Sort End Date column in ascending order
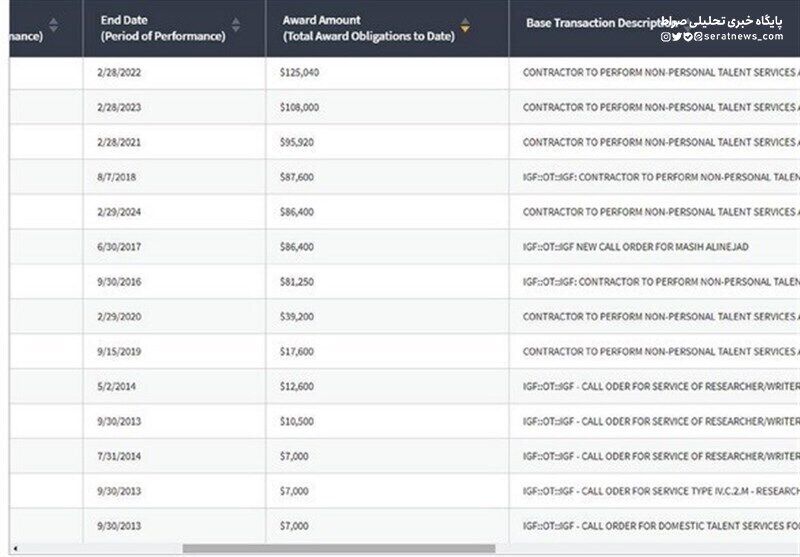 [236, 21]
